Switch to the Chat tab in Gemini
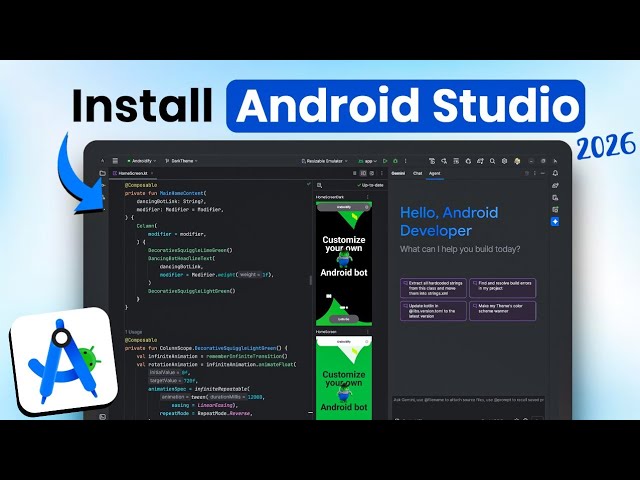Image resolution: width=640 pixels, height=480 pixels. [417, 173]
